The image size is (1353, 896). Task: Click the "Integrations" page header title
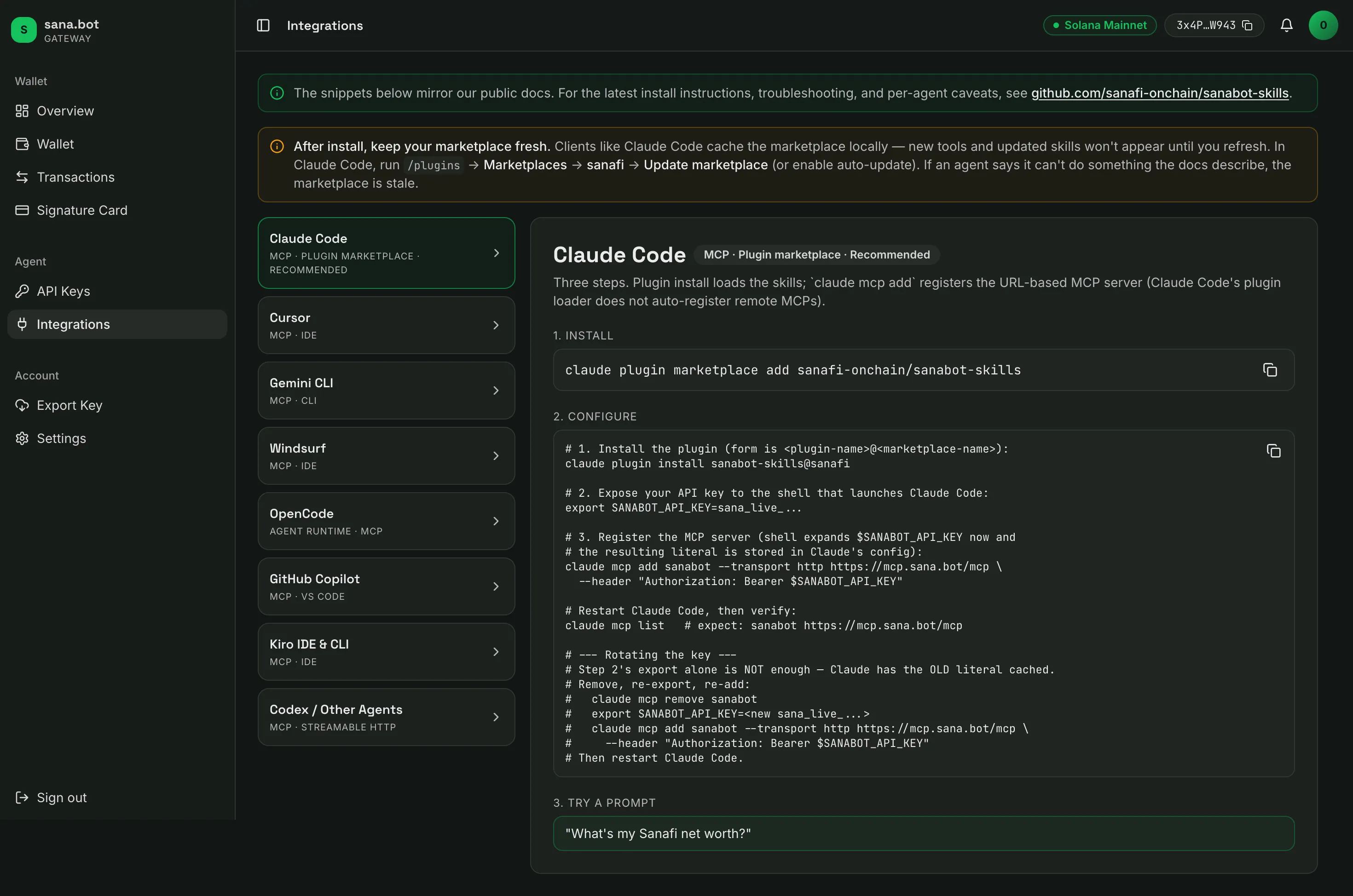tap(325, 26)
